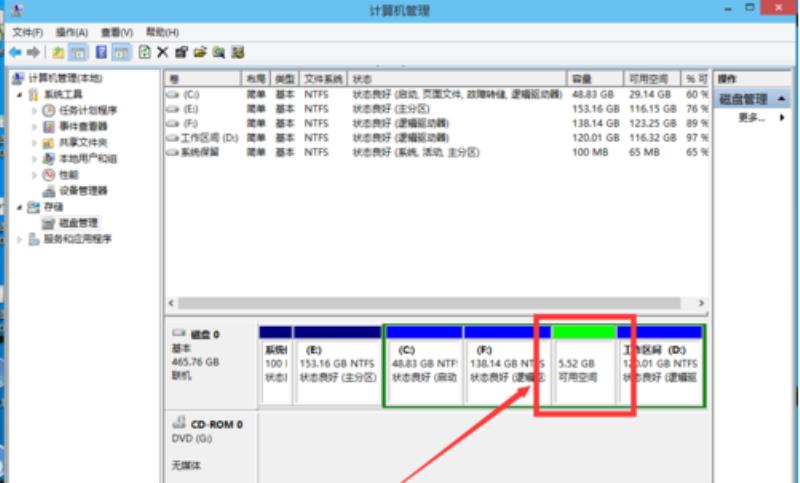Select the 5.52 GB free space partition
Image resolution: width=800 pixels, height=483 pixels.
(x=585, y=370)
